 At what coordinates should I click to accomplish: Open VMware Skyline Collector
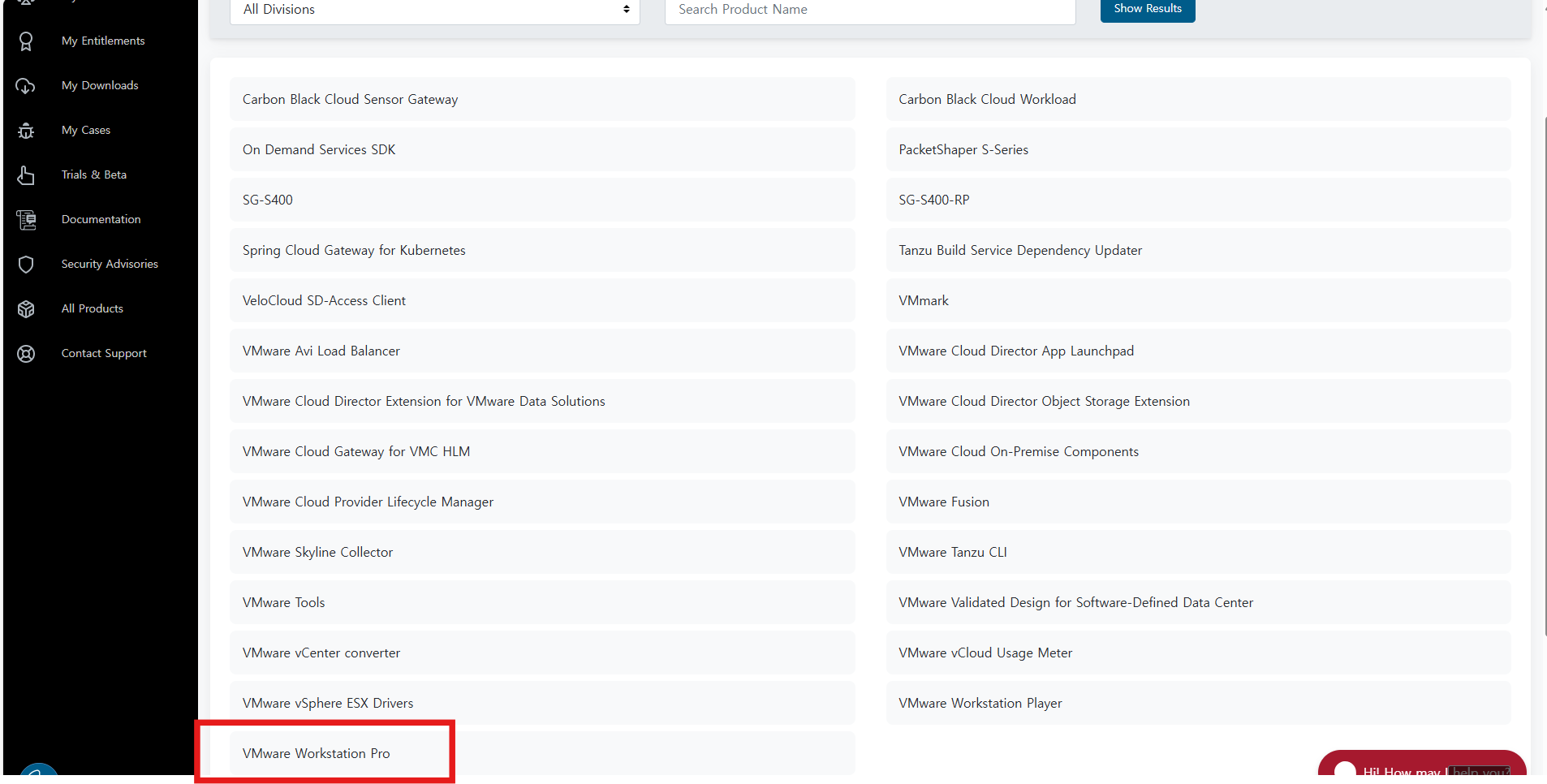coord(542,552)
